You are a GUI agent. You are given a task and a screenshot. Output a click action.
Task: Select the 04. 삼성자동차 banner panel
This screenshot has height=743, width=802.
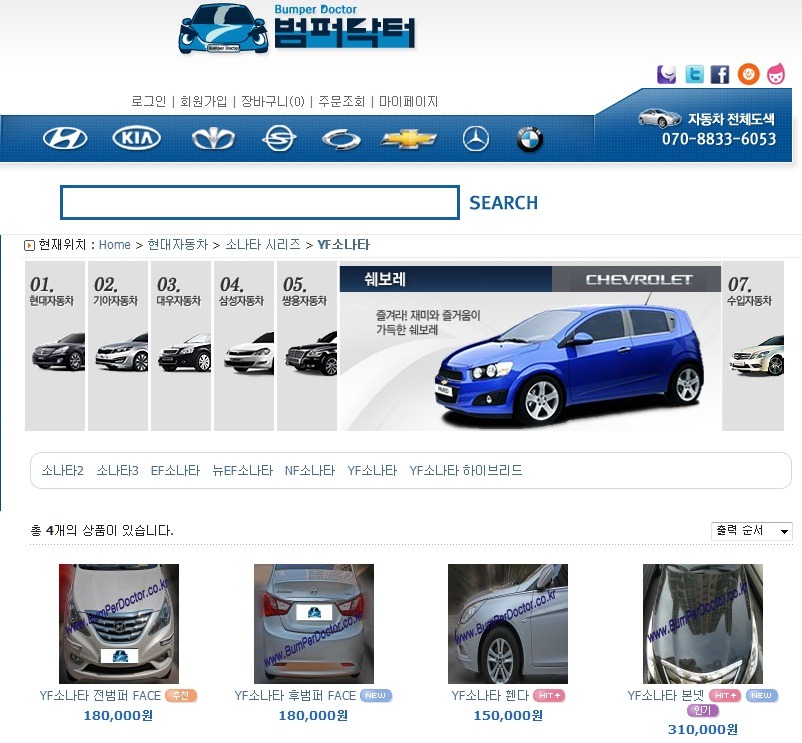[x=243, y=346]
